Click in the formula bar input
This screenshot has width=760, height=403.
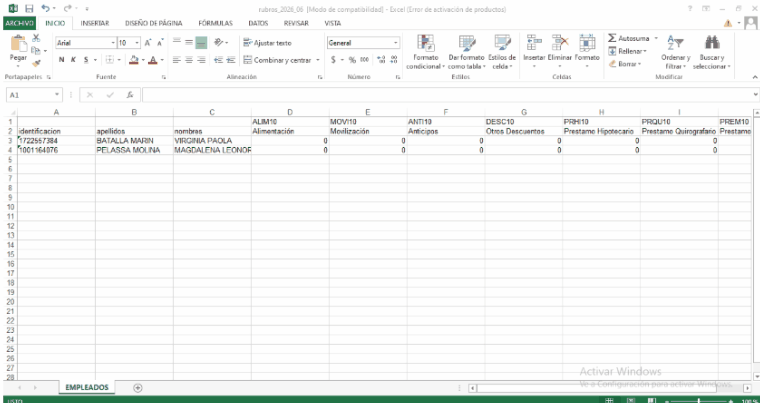pos(448,95)
